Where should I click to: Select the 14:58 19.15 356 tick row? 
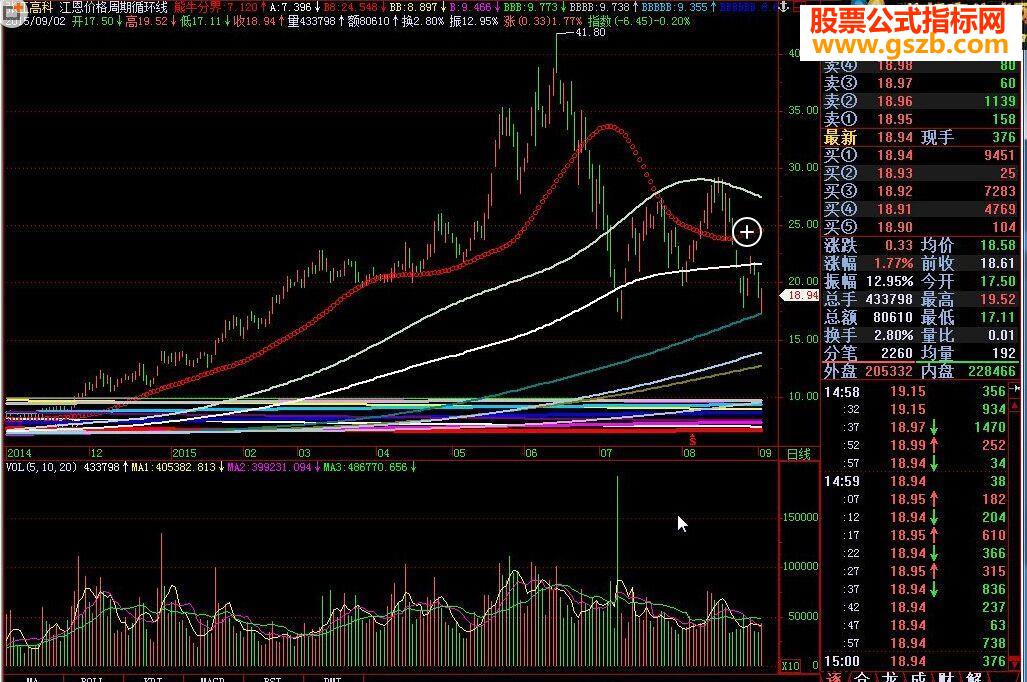pyautogui.click(x=915, y=392)
